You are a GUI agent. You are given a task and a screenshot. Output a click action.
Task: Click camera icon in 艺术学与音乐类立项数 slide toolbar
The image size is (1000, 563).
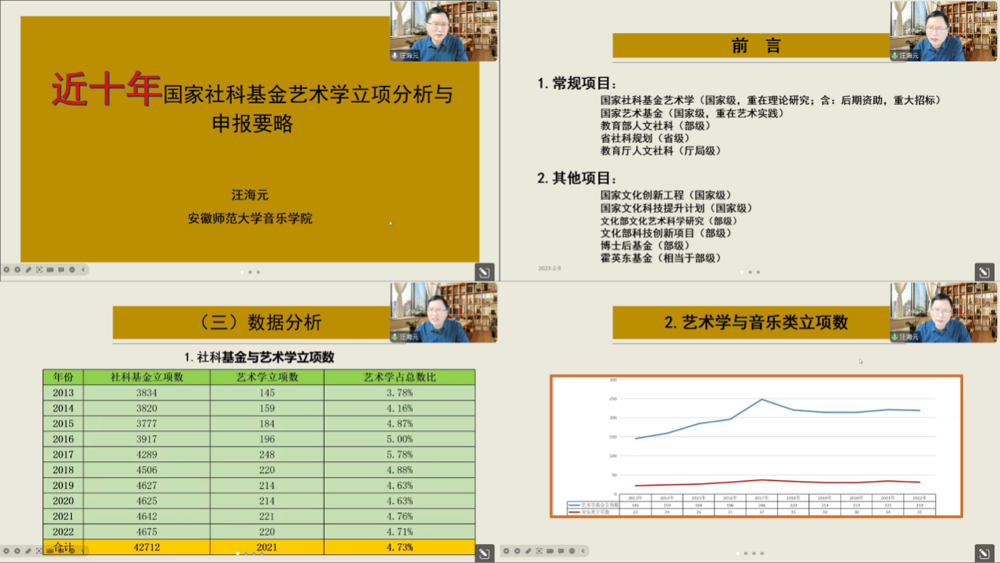coord(550,551)
